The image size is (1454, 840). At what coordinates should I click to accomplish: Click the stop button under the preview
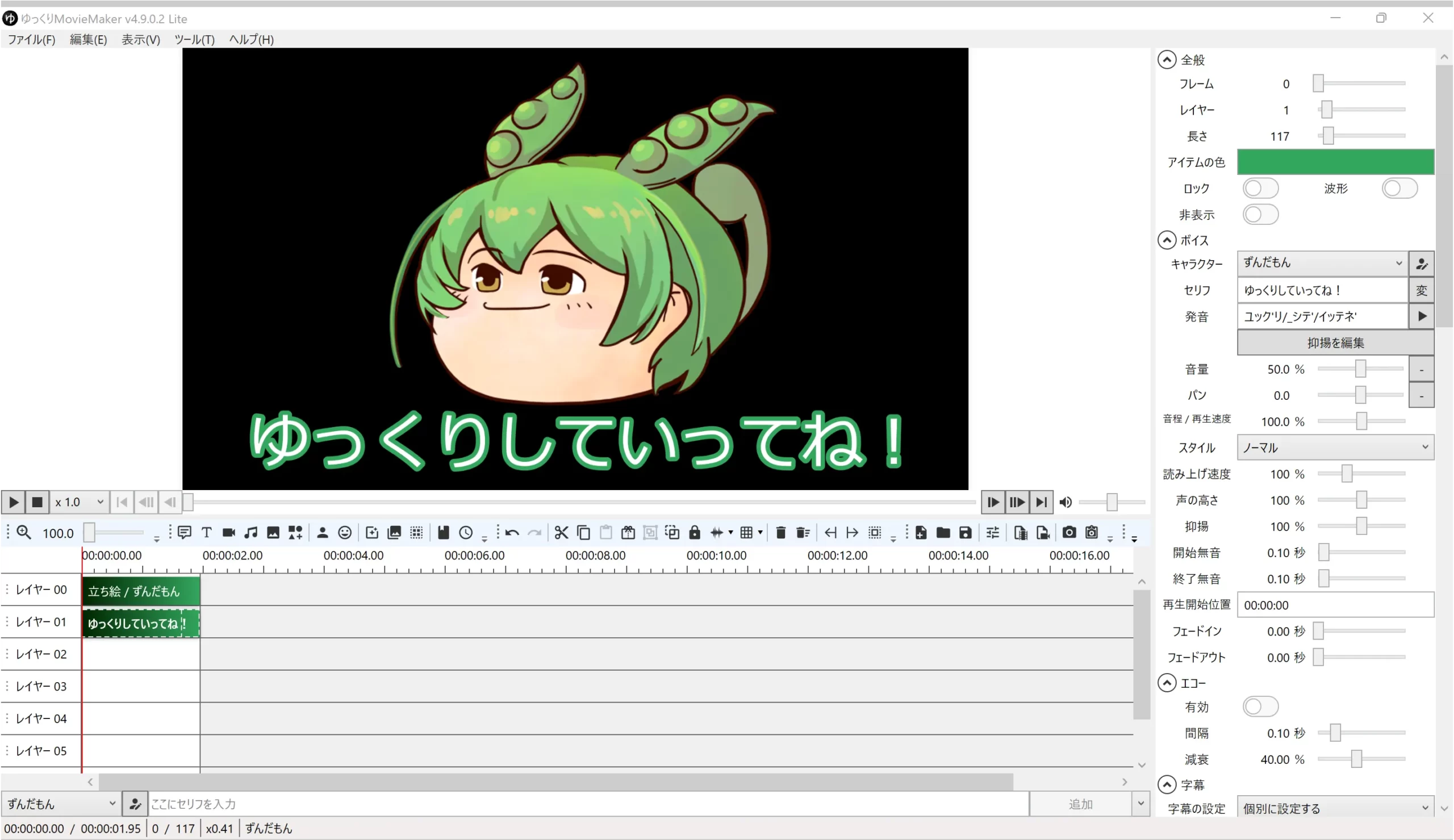tap(37, 503)
